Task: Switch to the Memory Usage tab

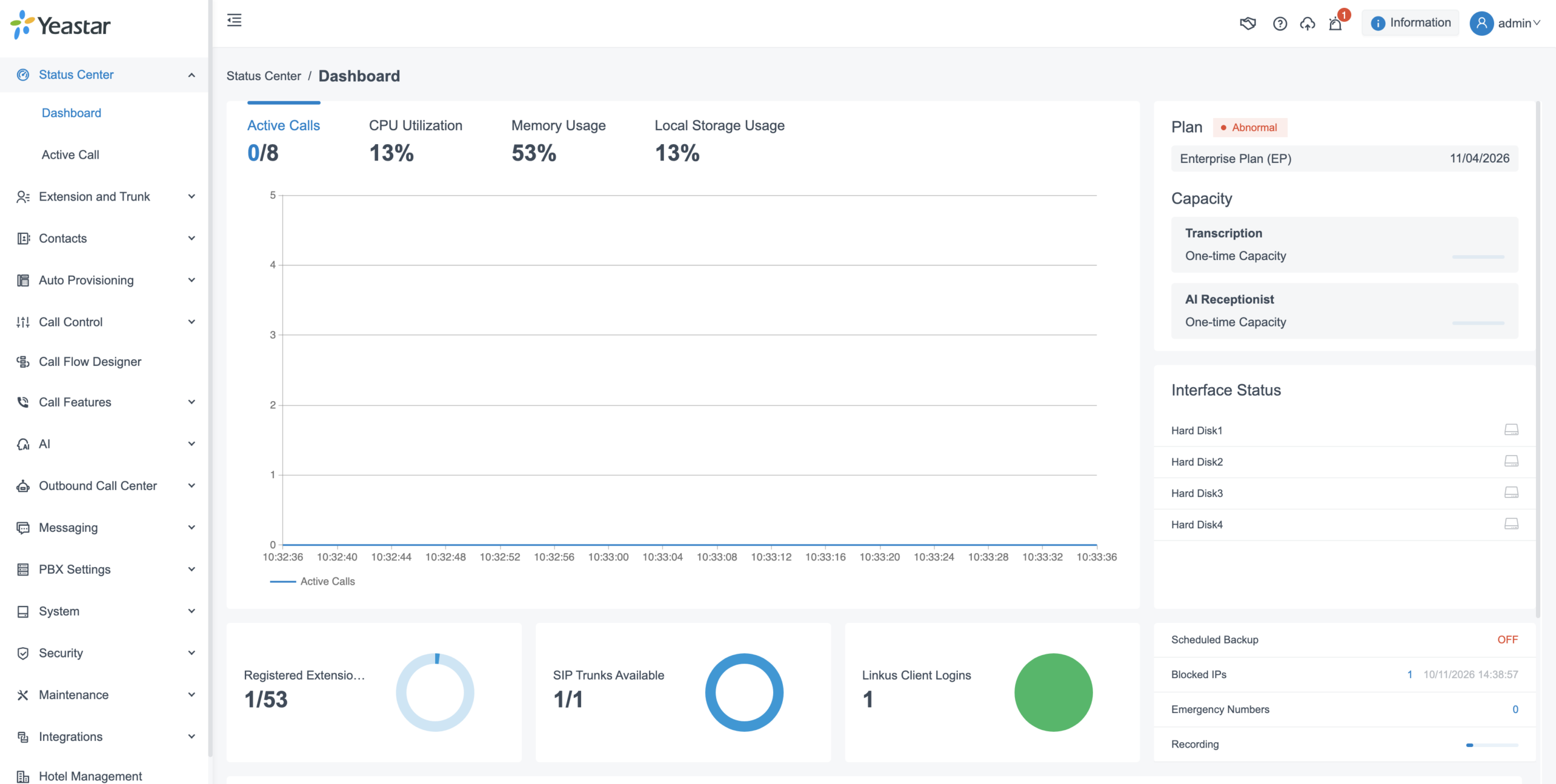Action: 558,140
